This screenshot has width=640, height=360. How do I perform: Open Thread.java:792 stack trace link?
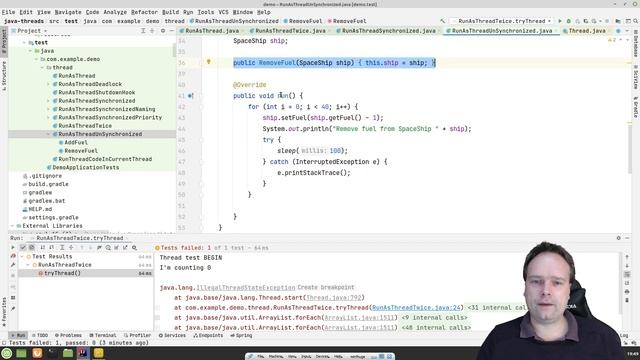pyautogui.click(x=333, y=298)
